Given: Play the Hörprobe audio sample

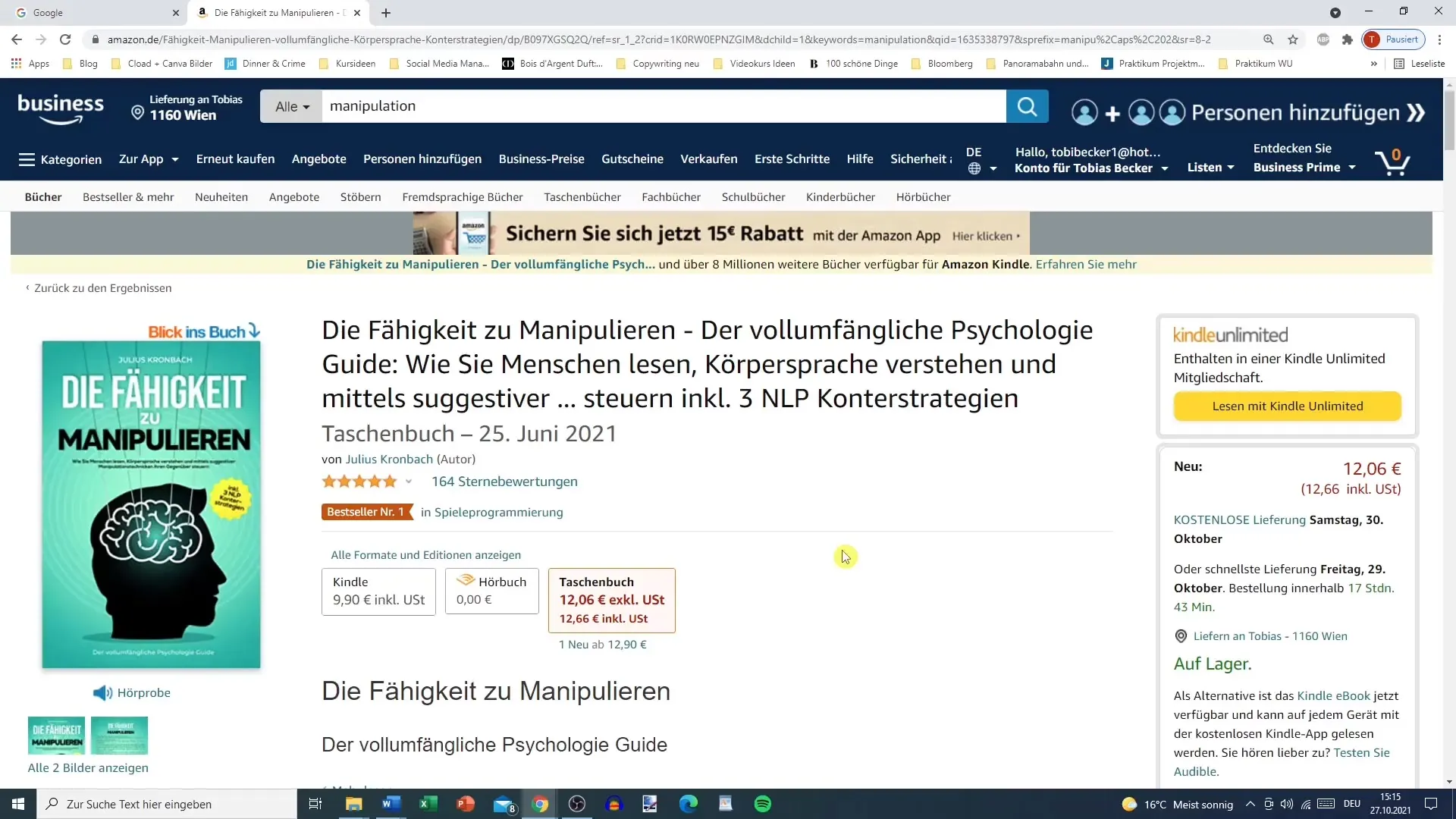Looking at the screenshot, I should click(132, 692).
